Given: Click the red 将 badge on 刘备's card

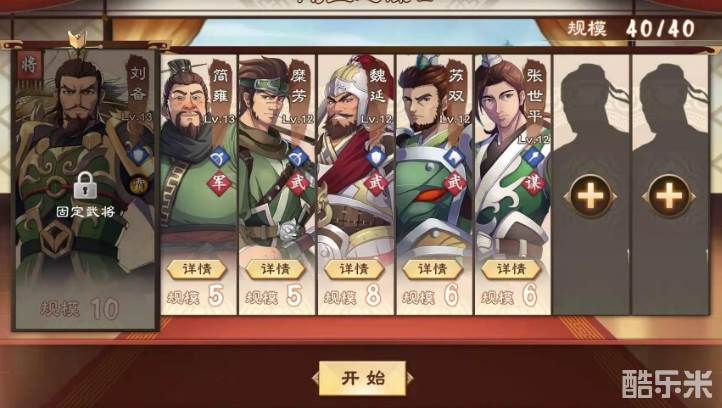Looking at the screenshot, I should pos(29,65).
